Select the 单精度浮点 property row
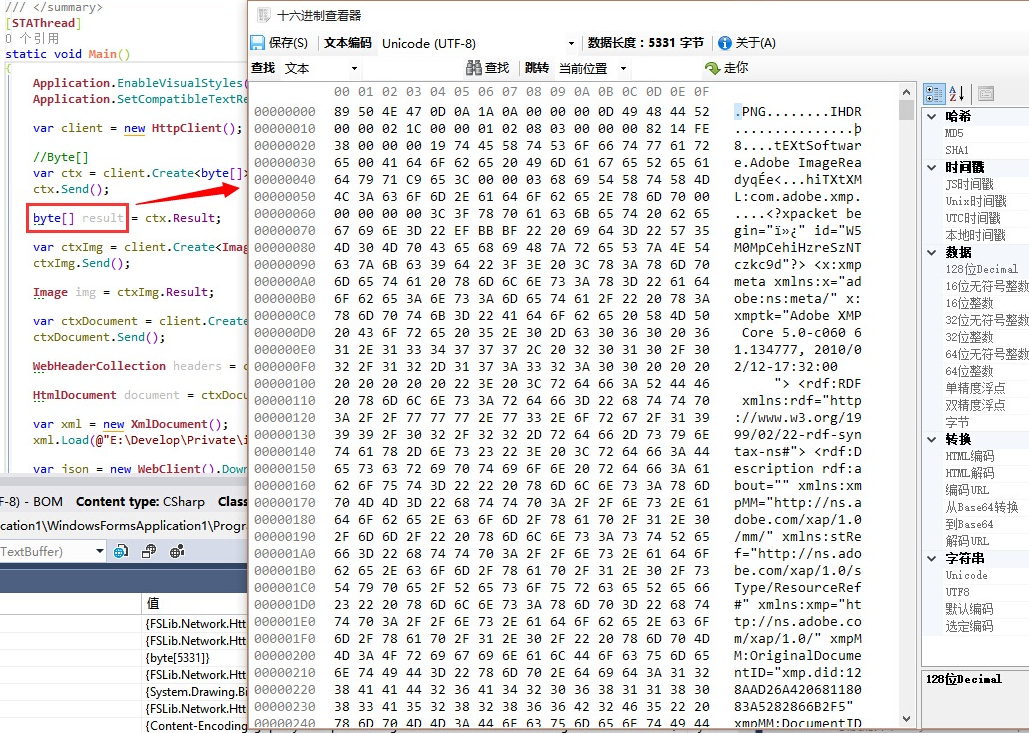 984,388
